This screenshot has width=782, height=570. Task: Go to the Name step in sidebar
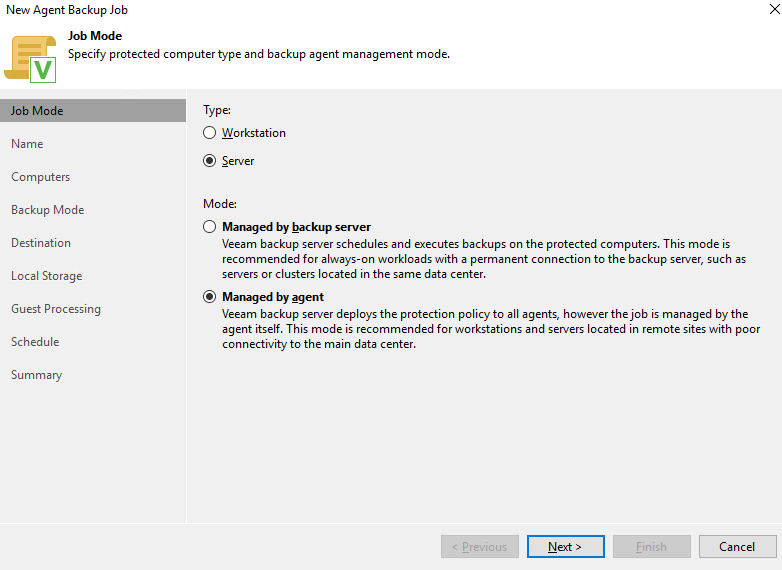click(27, 144)
